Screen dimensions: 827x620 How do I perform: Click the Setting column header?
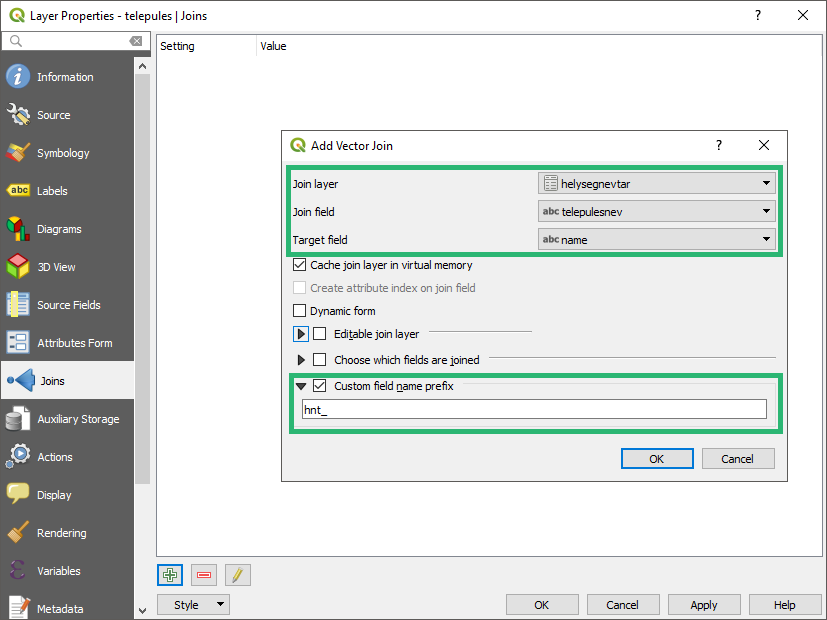point(207,46)
